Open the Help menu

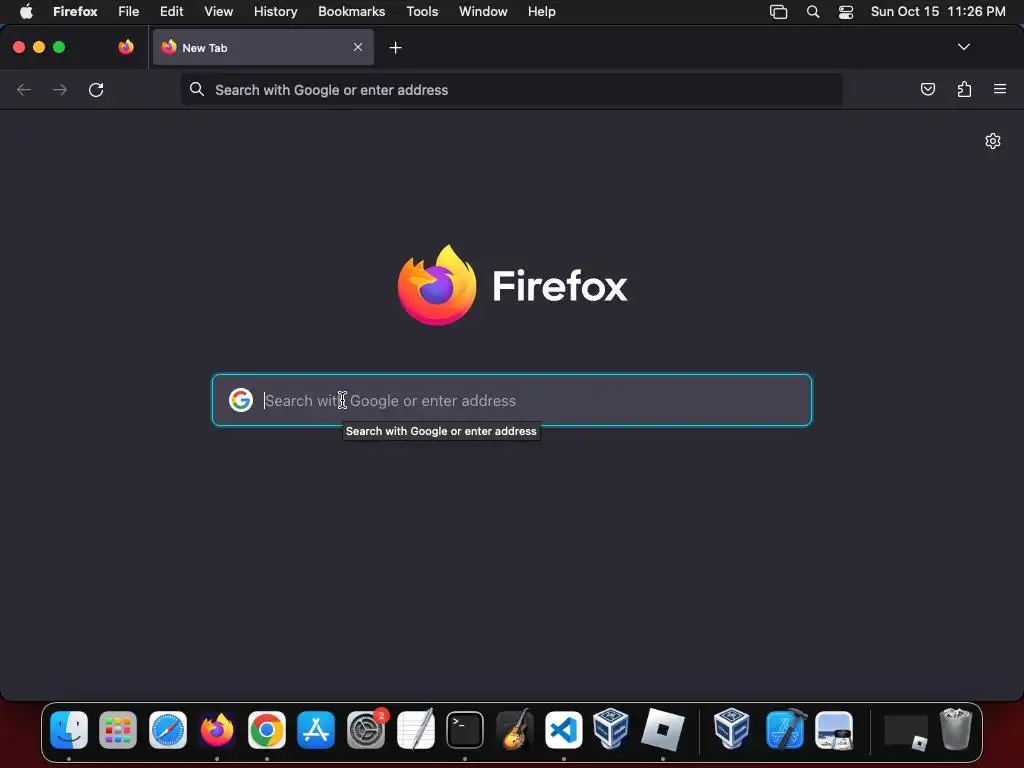[541, 11]
